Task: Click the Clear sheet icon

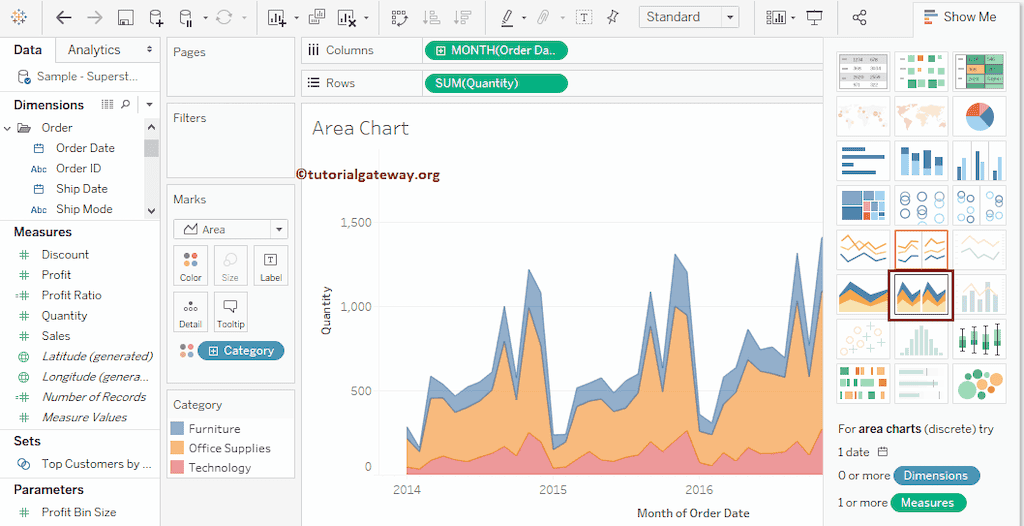Action: [346, 17]
